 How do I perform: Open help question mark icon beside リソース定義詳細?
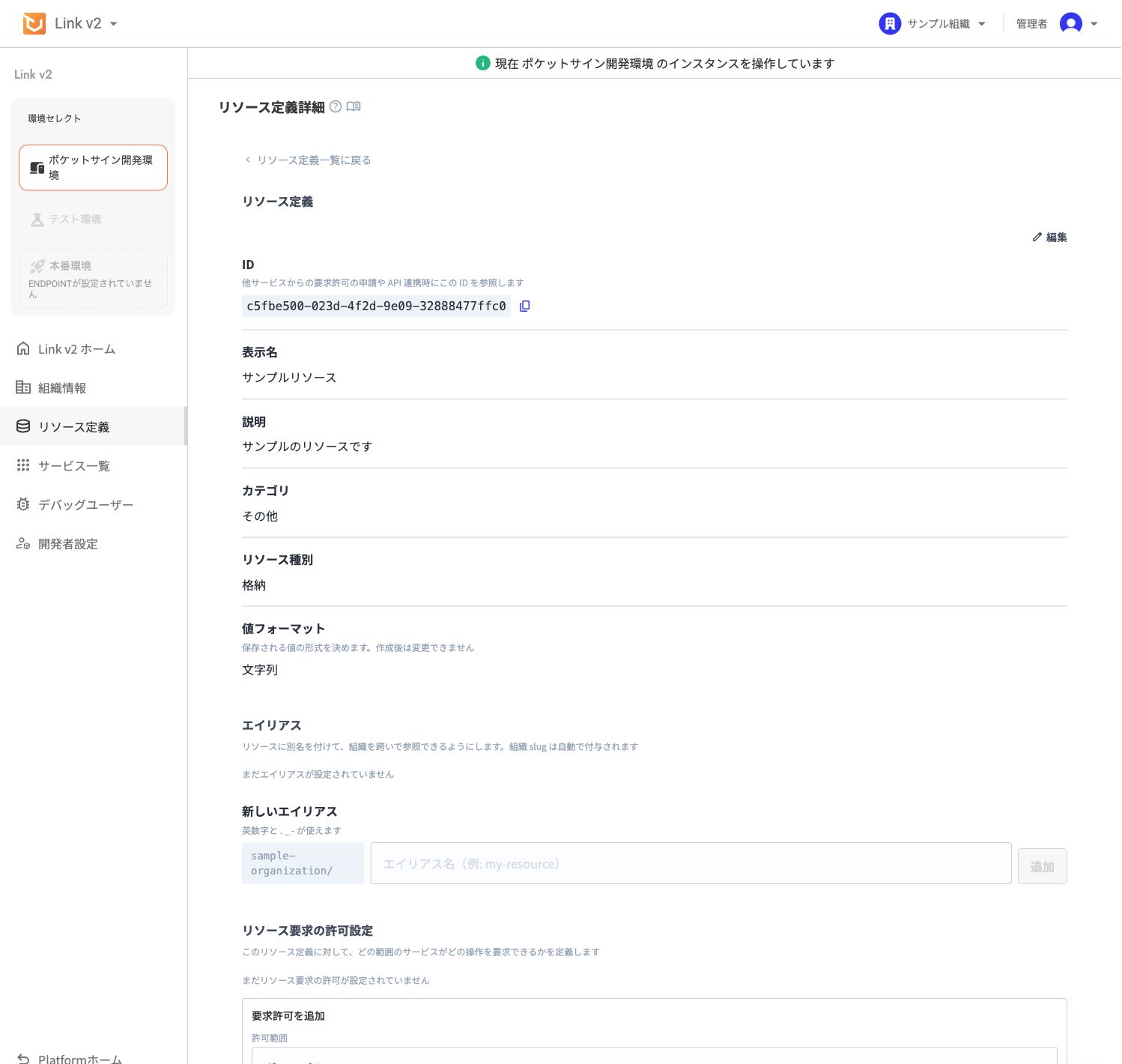click(x=336, y=106)
